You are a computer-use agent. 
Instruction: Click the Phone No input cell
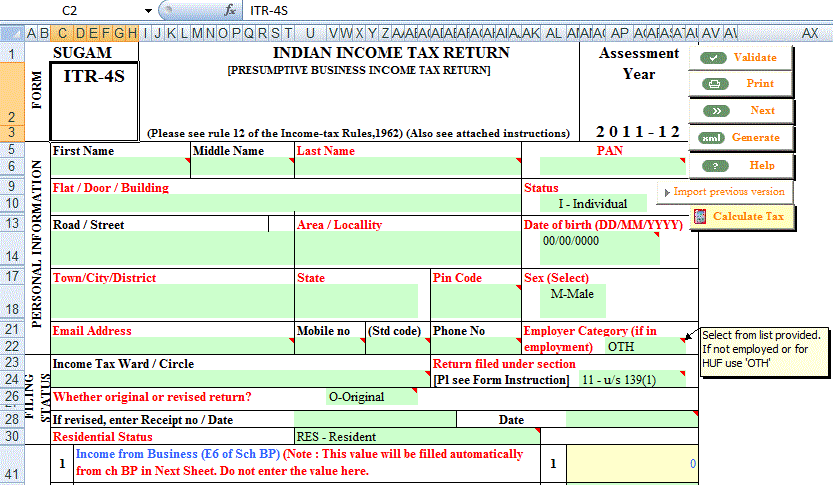(x=475, y=346)
